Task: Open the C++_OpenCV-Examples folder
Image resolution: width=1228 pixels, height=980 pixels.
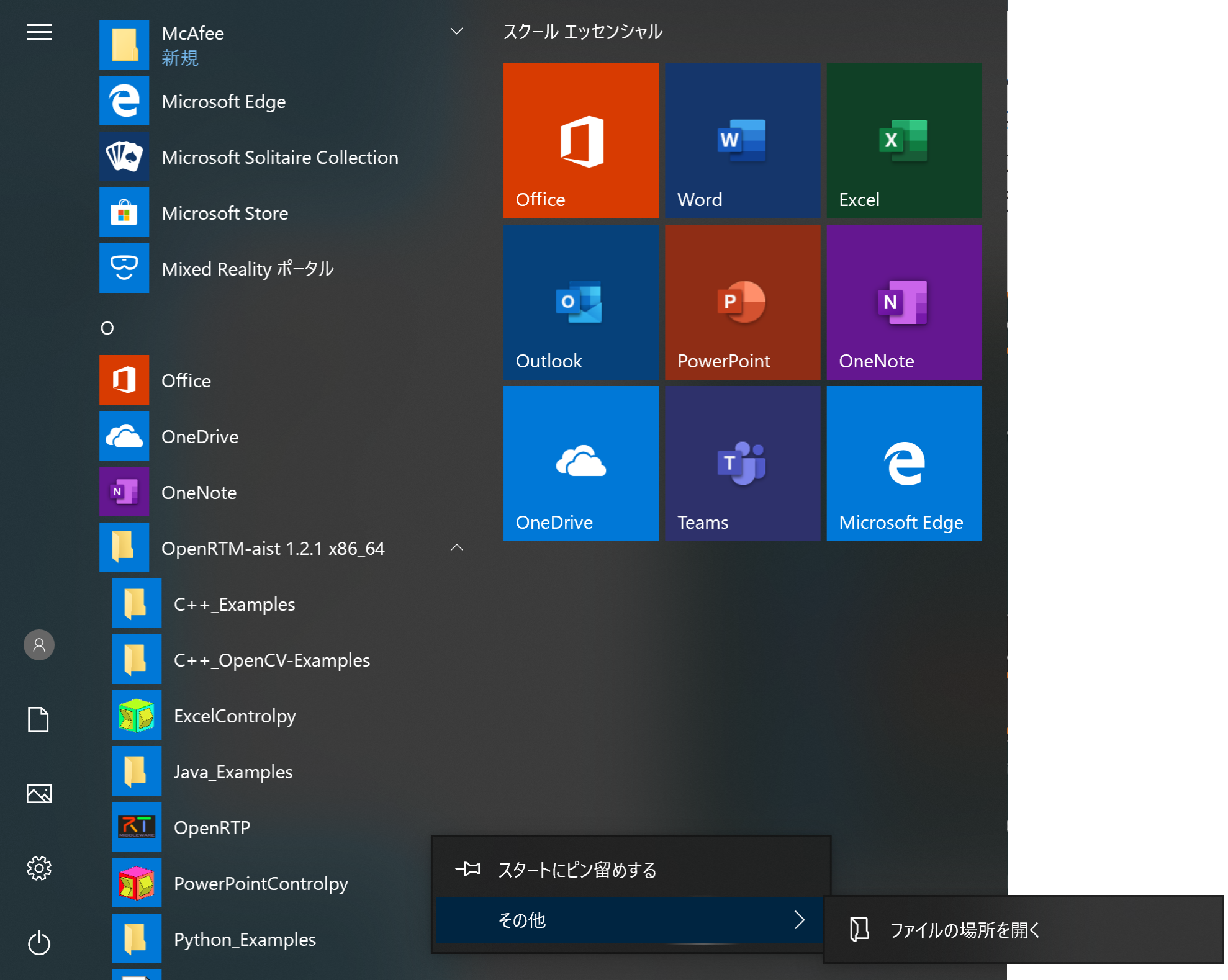Action: pos(291,659)
